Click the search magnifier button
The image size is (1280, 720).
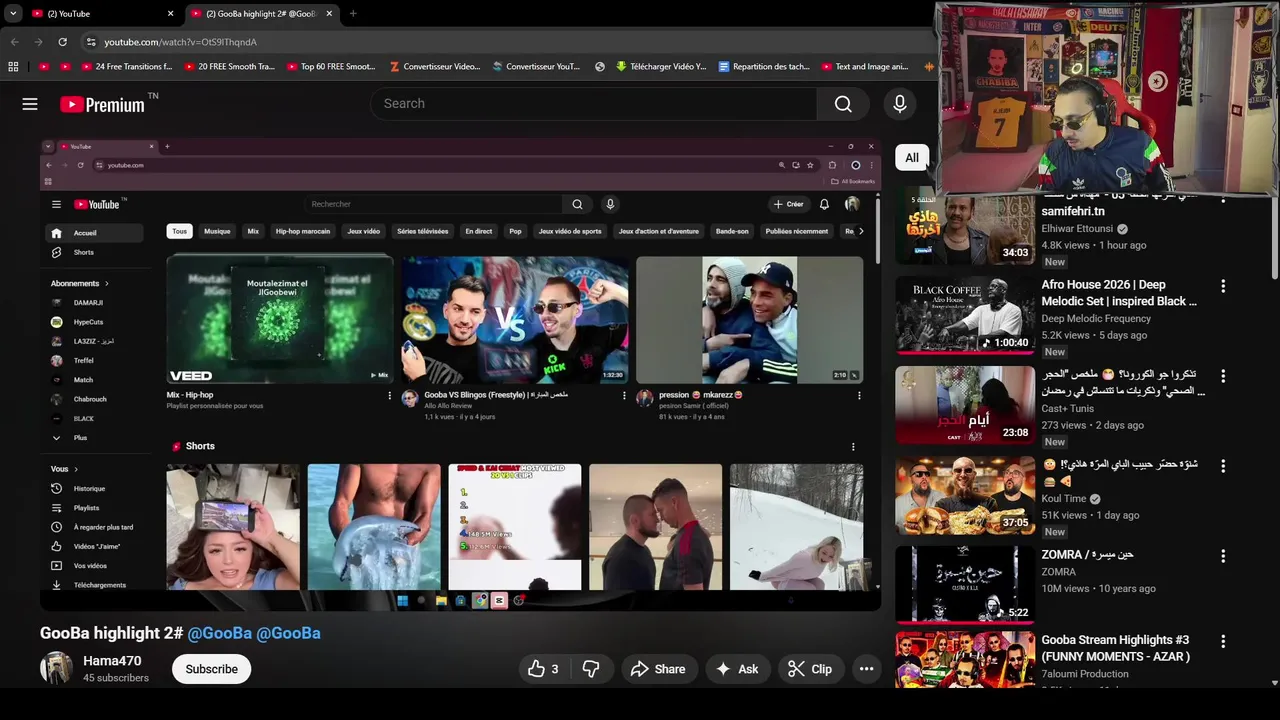843,104
